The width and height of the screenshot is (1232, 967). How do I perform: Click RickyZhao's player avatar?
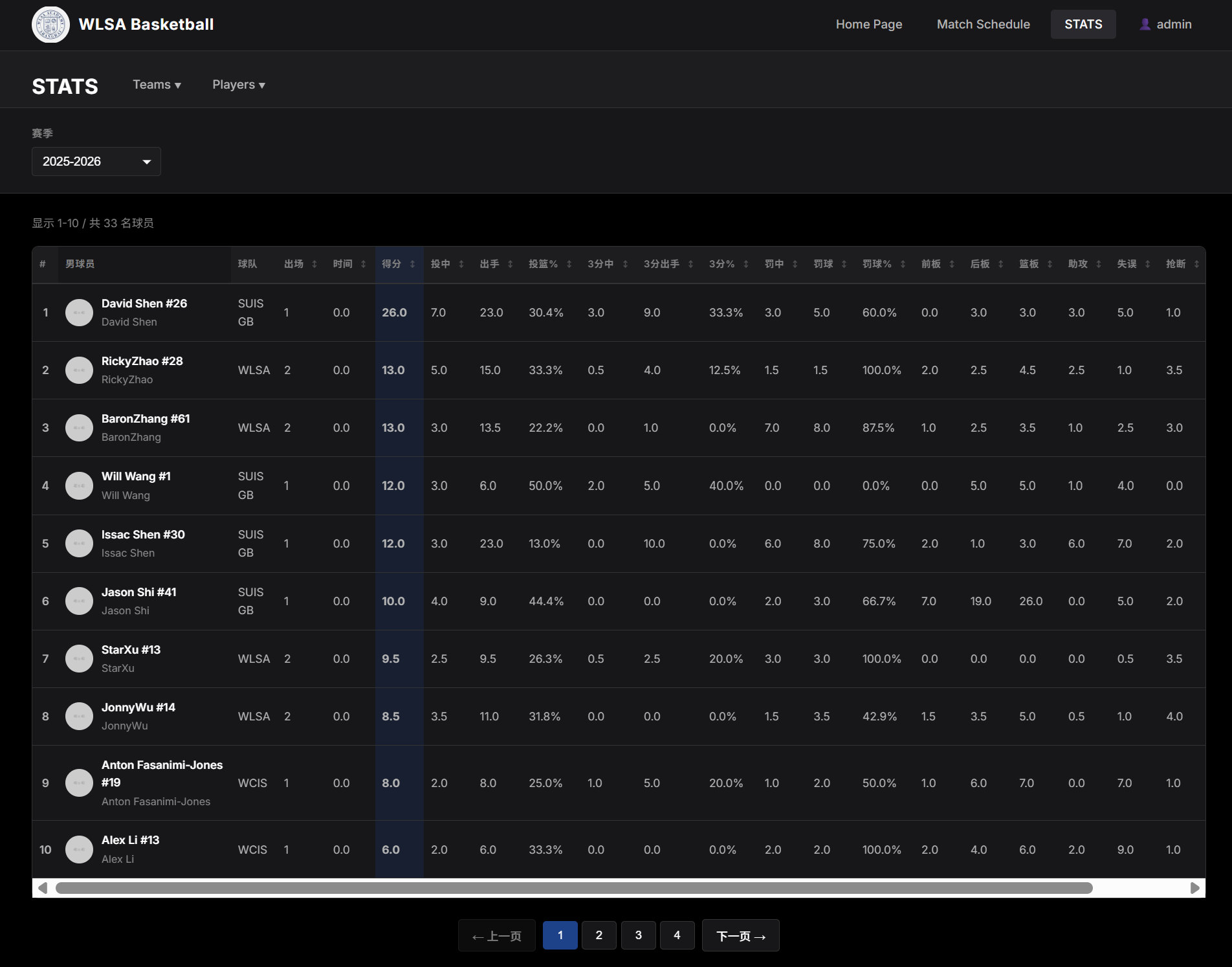pos(79,370)
